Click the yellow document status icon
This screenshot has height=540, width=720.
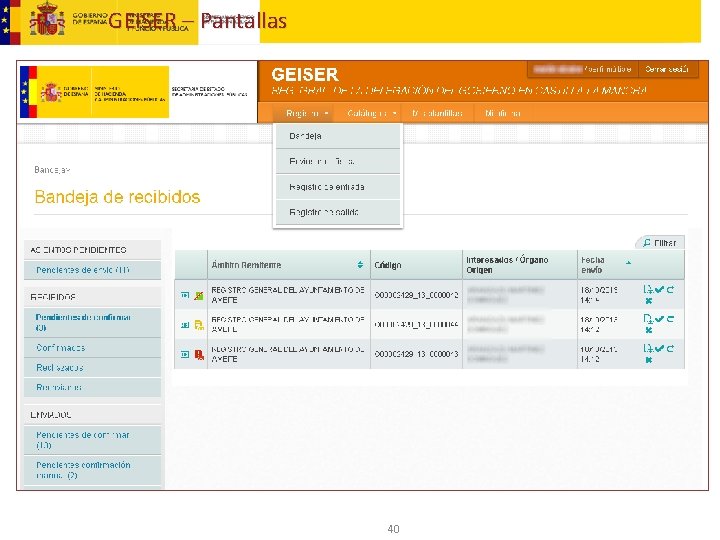coord(199,325)
